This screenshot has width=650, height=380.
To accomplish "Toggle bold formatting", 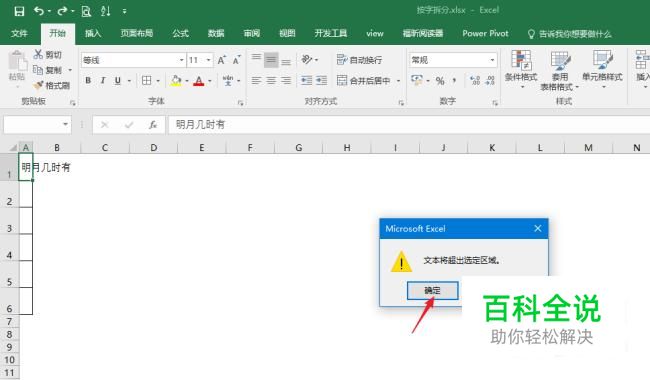I will click(x=88, y=80).
